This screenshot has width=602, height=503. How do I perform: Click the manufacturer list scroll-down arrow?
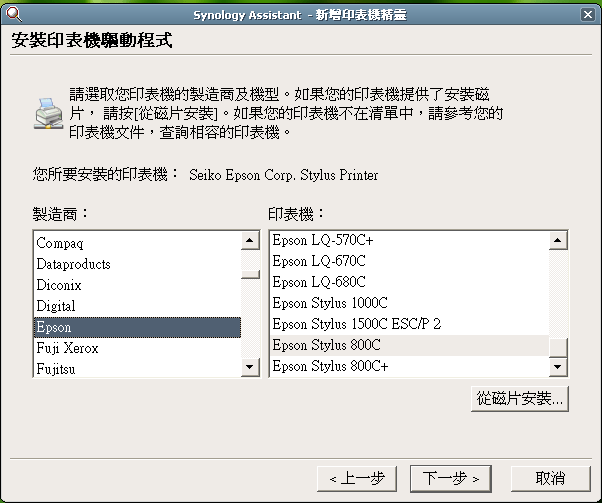tap(250, 367)
